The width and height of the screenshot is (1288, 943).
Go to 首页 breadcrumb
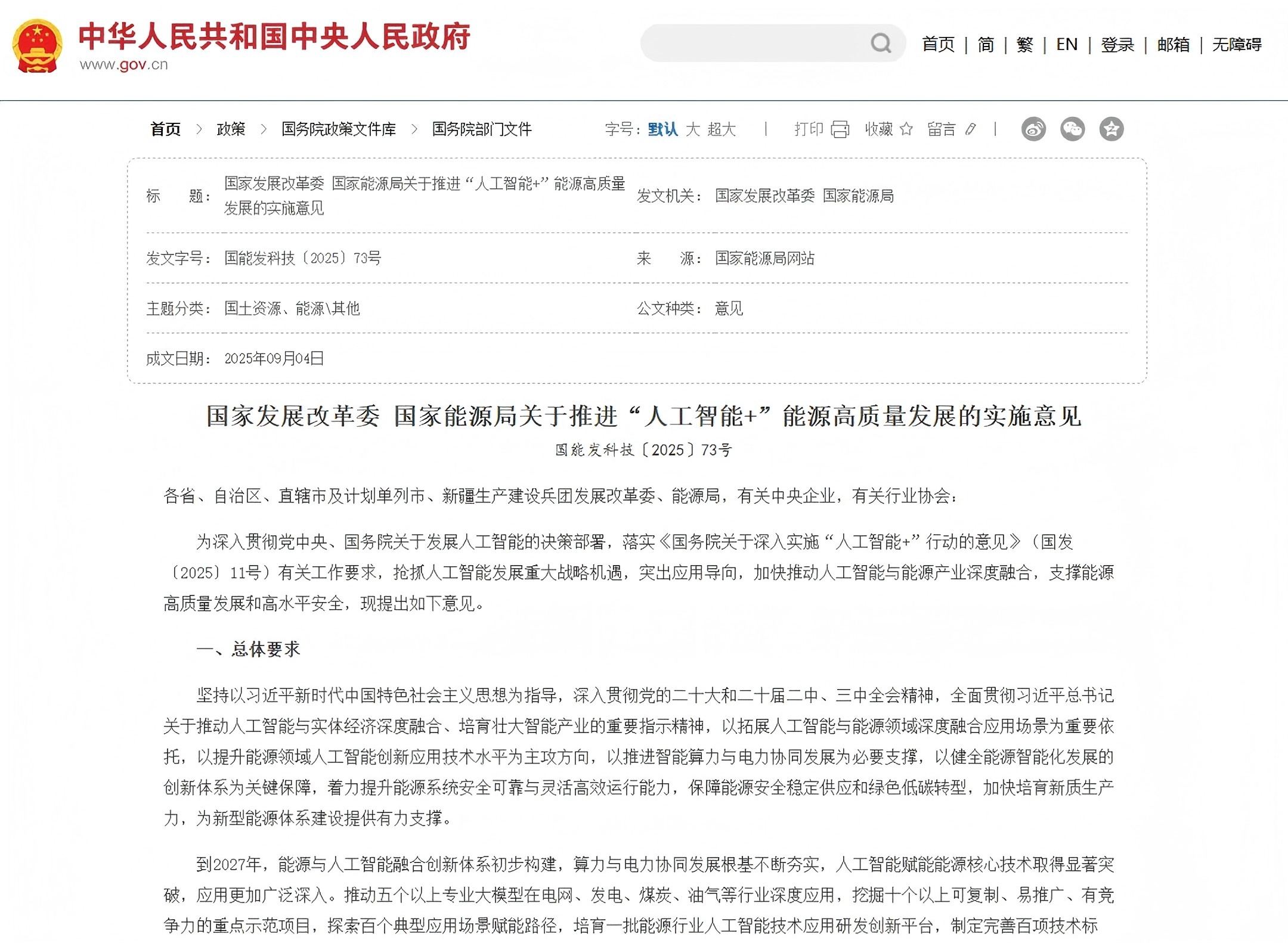tap(166, 129)
